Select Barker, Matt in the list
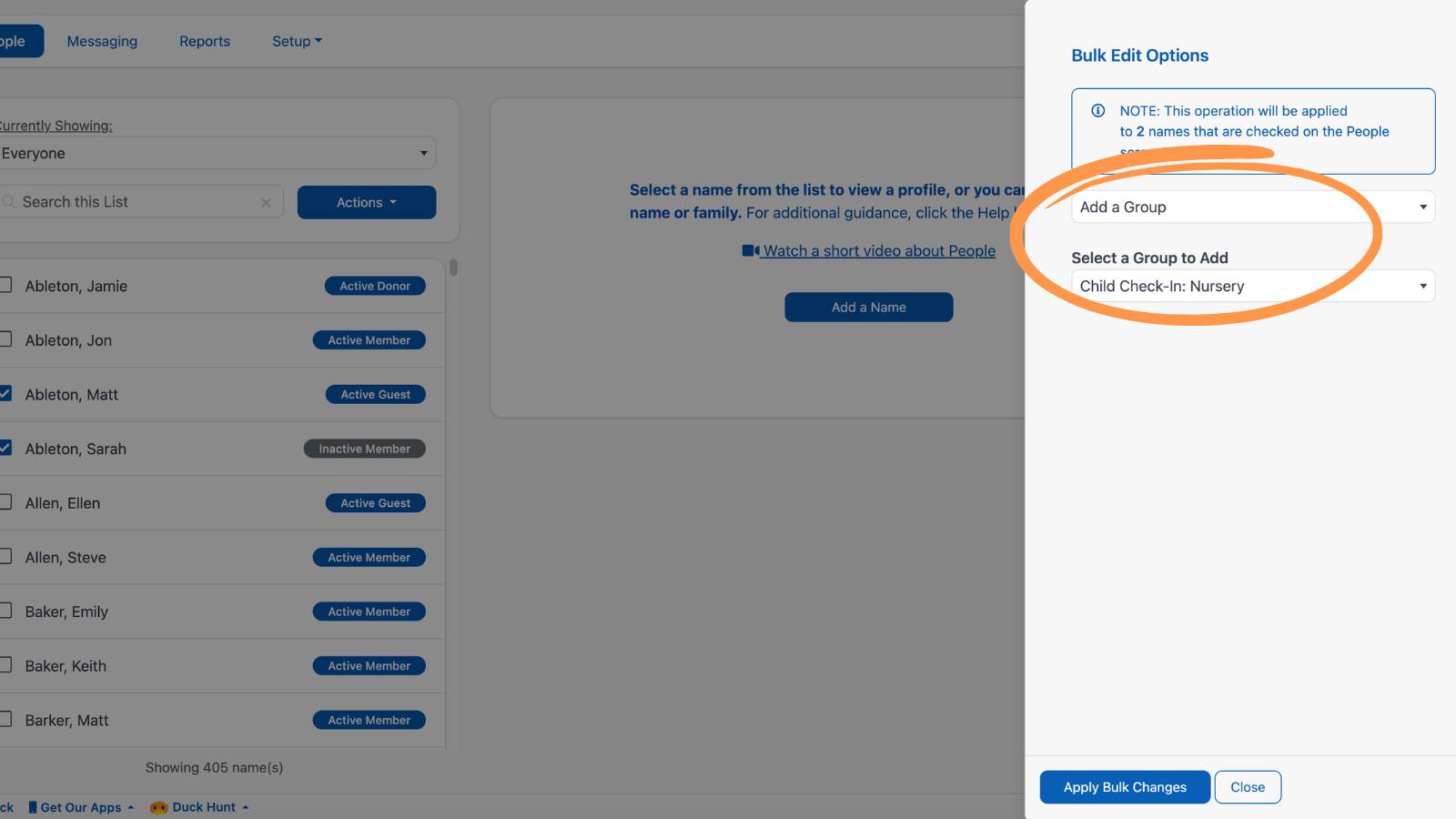1456x819 pixels. click(x=66, y=720)
